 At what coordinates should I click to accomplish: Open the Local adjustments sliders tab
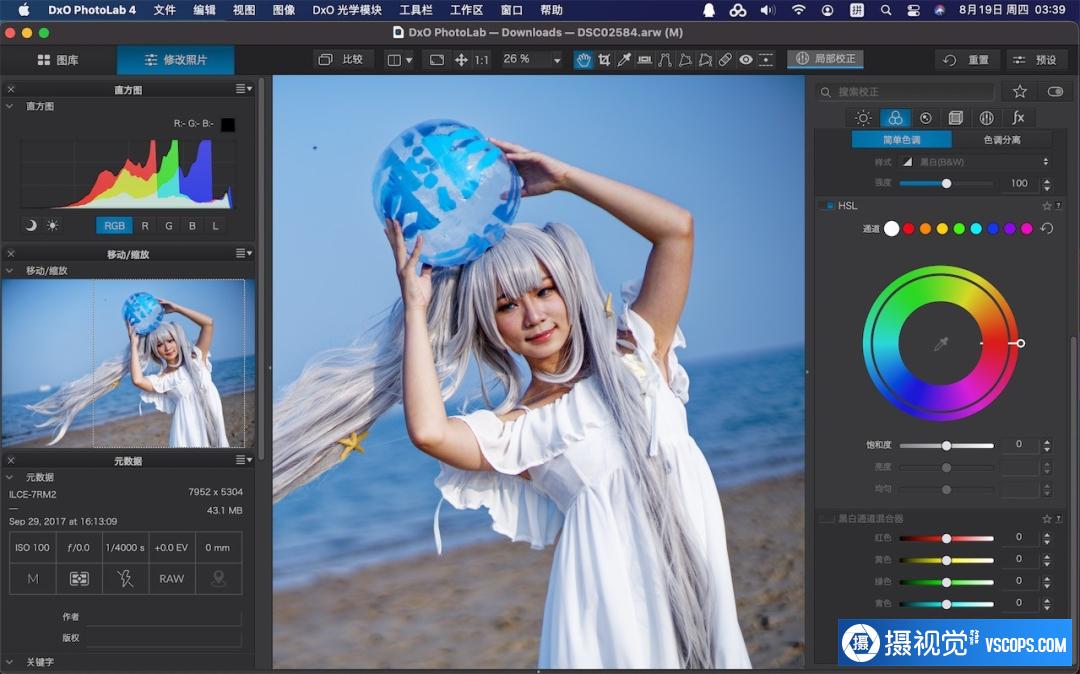(986, 118)
